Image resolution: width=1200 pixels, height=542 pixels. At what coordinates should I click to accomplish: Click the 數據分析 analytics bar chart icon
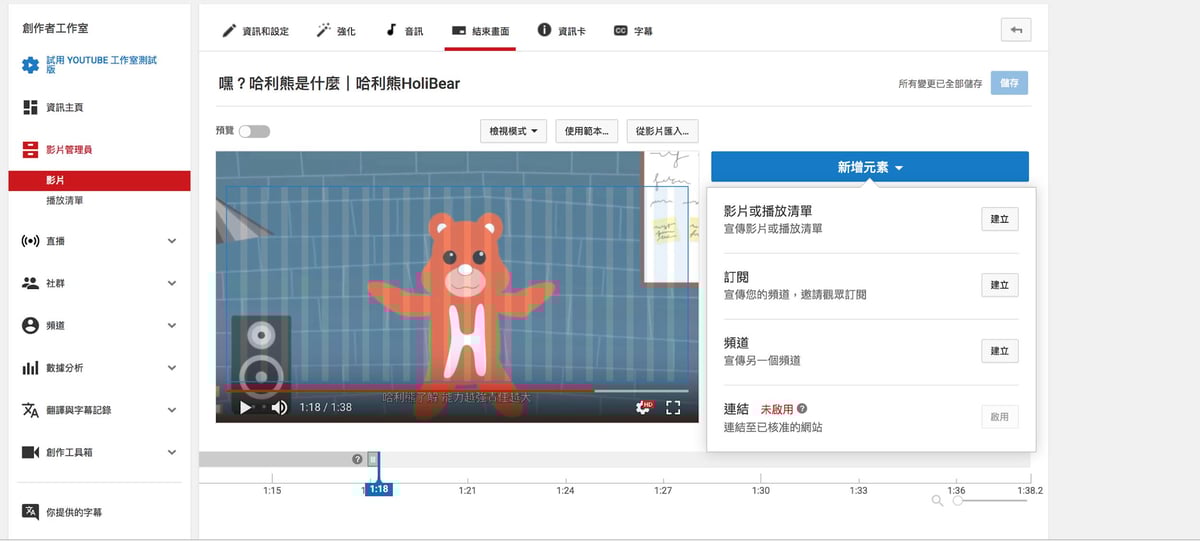point(30,368)
